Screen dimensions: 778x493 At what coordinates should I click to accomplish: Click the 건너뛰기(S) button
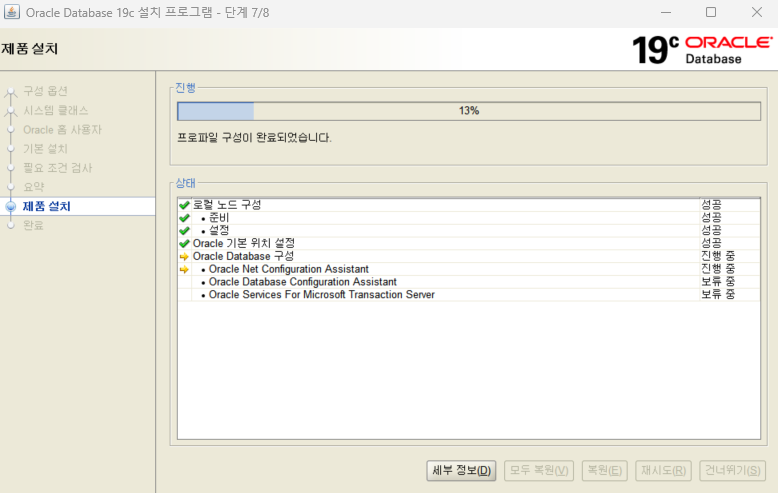pos(732,470)
